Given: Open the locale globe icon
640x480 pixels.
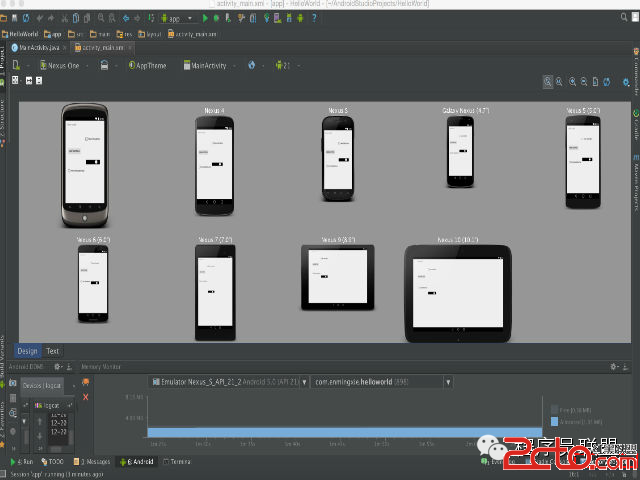Looking at the screenshot, I should (252, 66).
